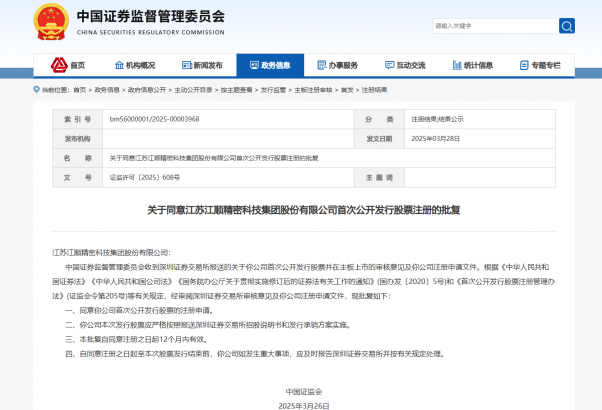
Task: Click the 发文日期 label cell
Action: coord(379,139)
